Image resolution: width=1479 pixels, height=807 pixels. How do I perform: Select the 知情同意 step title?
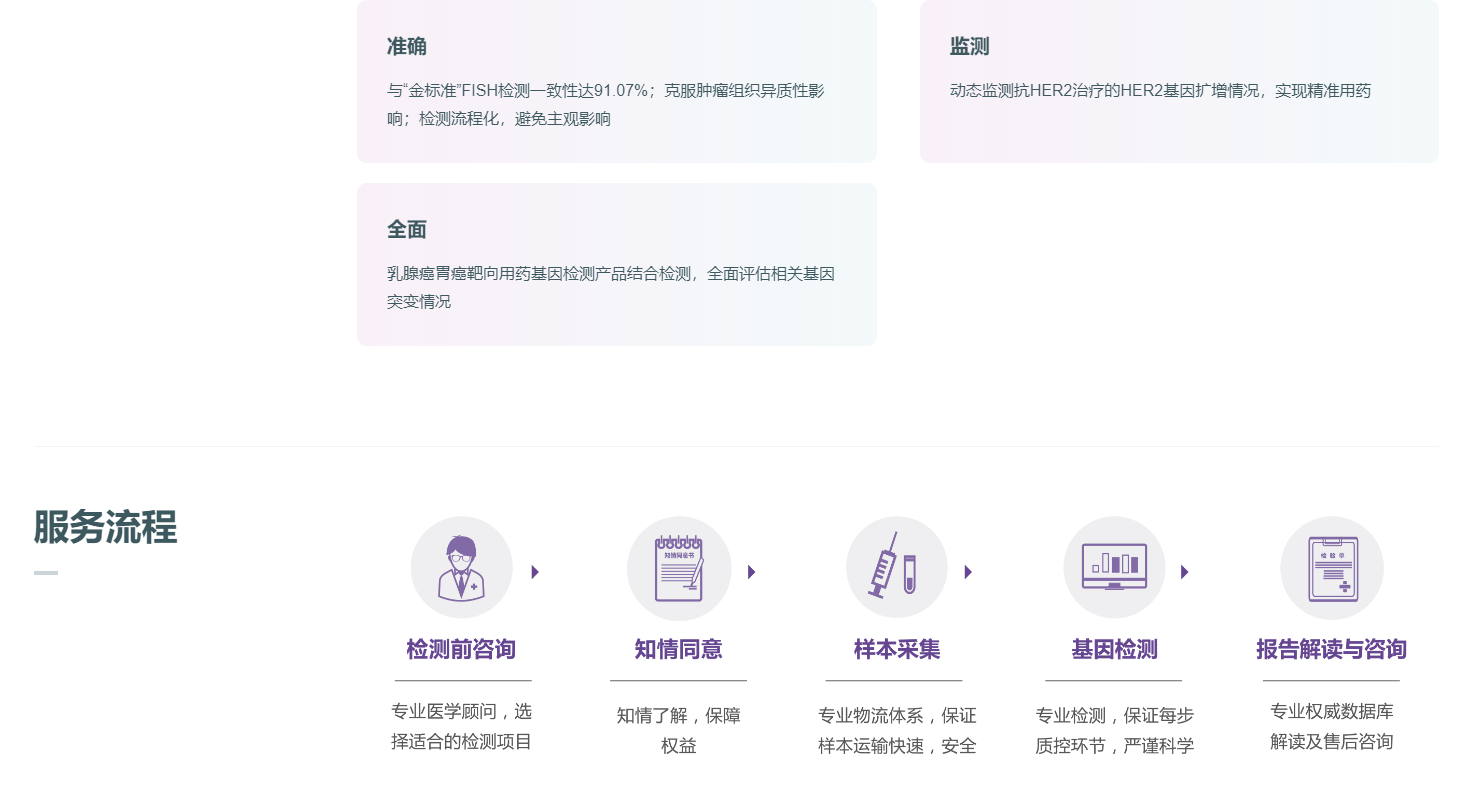[678, 650]
